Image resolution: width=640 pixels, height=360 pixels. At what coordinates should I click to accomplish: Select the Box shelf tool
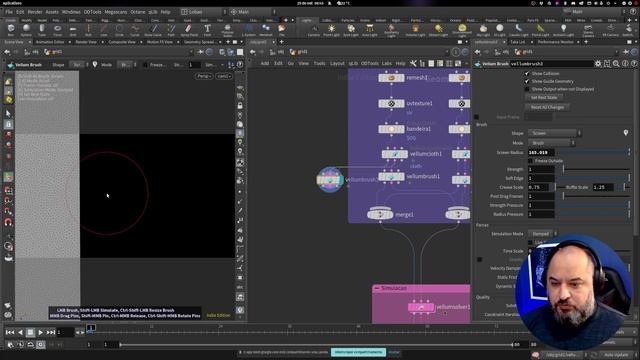[11, 29]
